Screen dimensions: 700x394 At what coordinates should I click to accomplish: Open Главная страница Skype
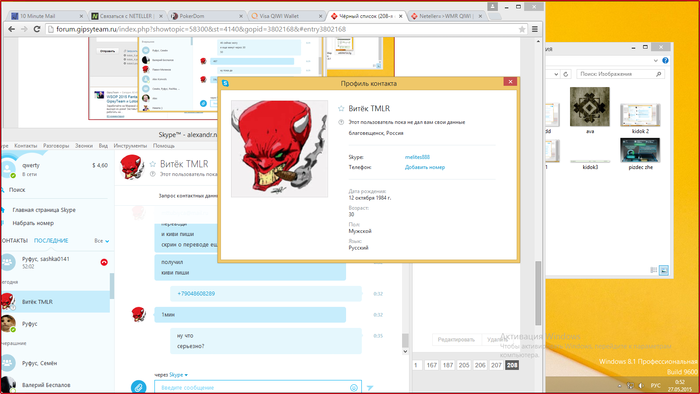click(44, 210)
